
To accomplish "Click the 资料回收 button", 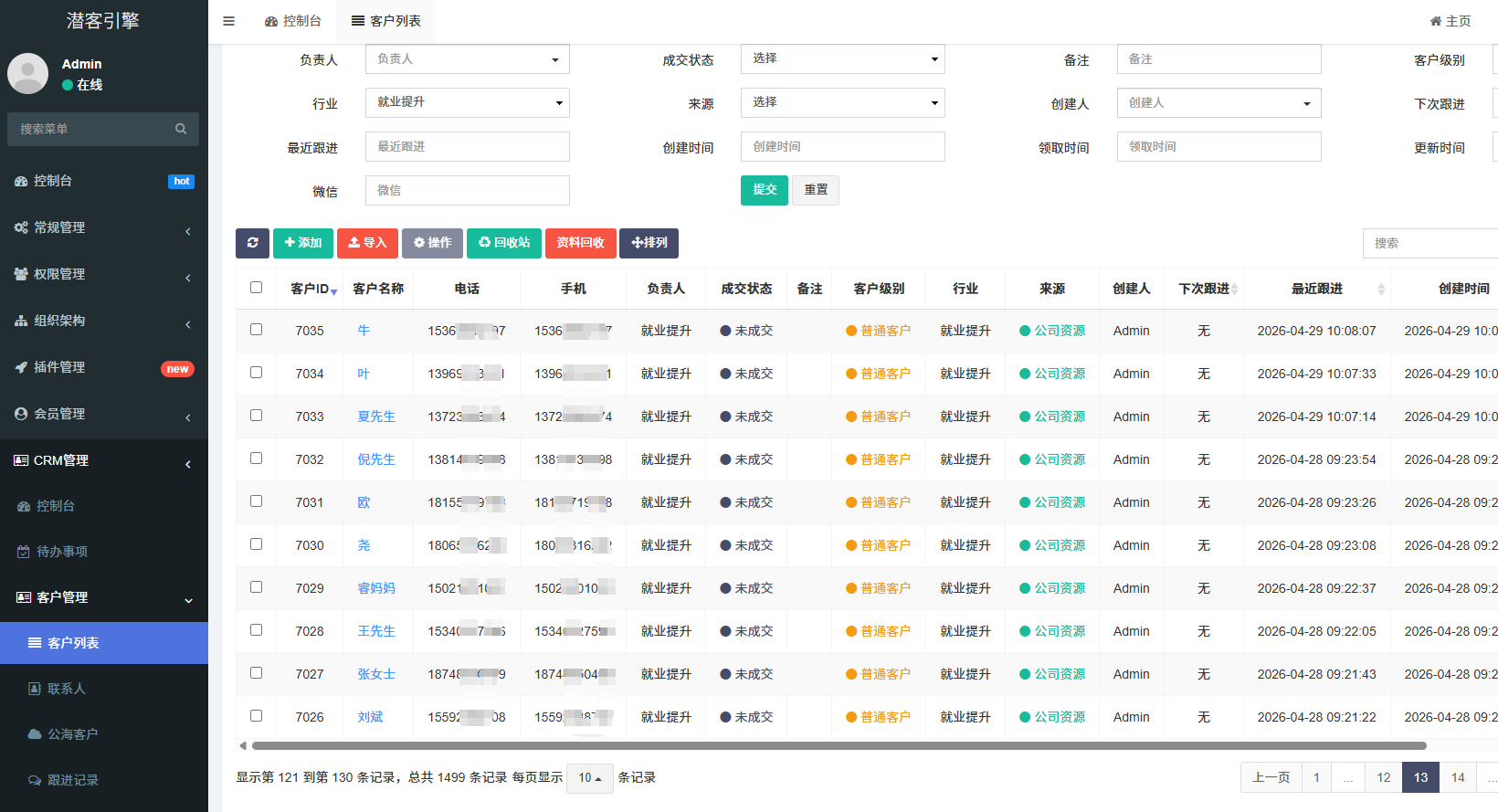I will click(x=581, y=243).
